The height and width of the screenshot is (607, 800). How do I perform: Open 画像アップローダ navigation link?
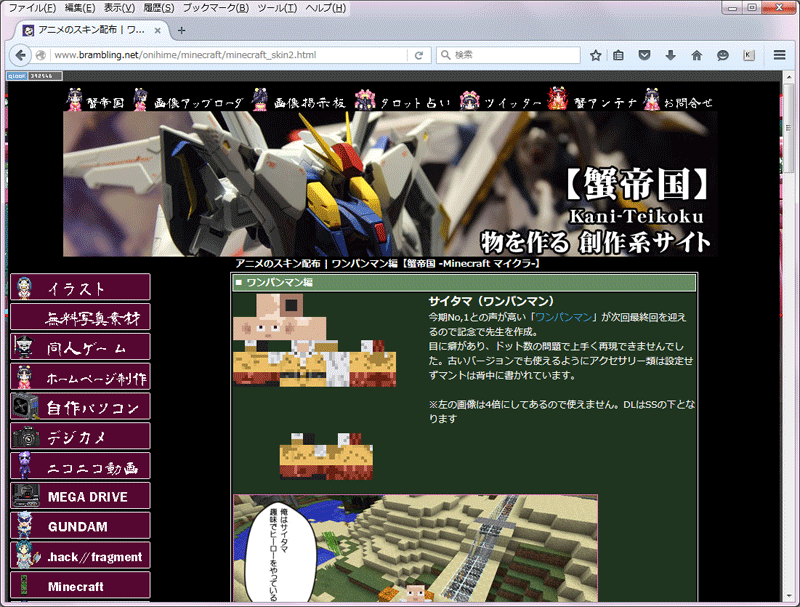click(188, 100)
